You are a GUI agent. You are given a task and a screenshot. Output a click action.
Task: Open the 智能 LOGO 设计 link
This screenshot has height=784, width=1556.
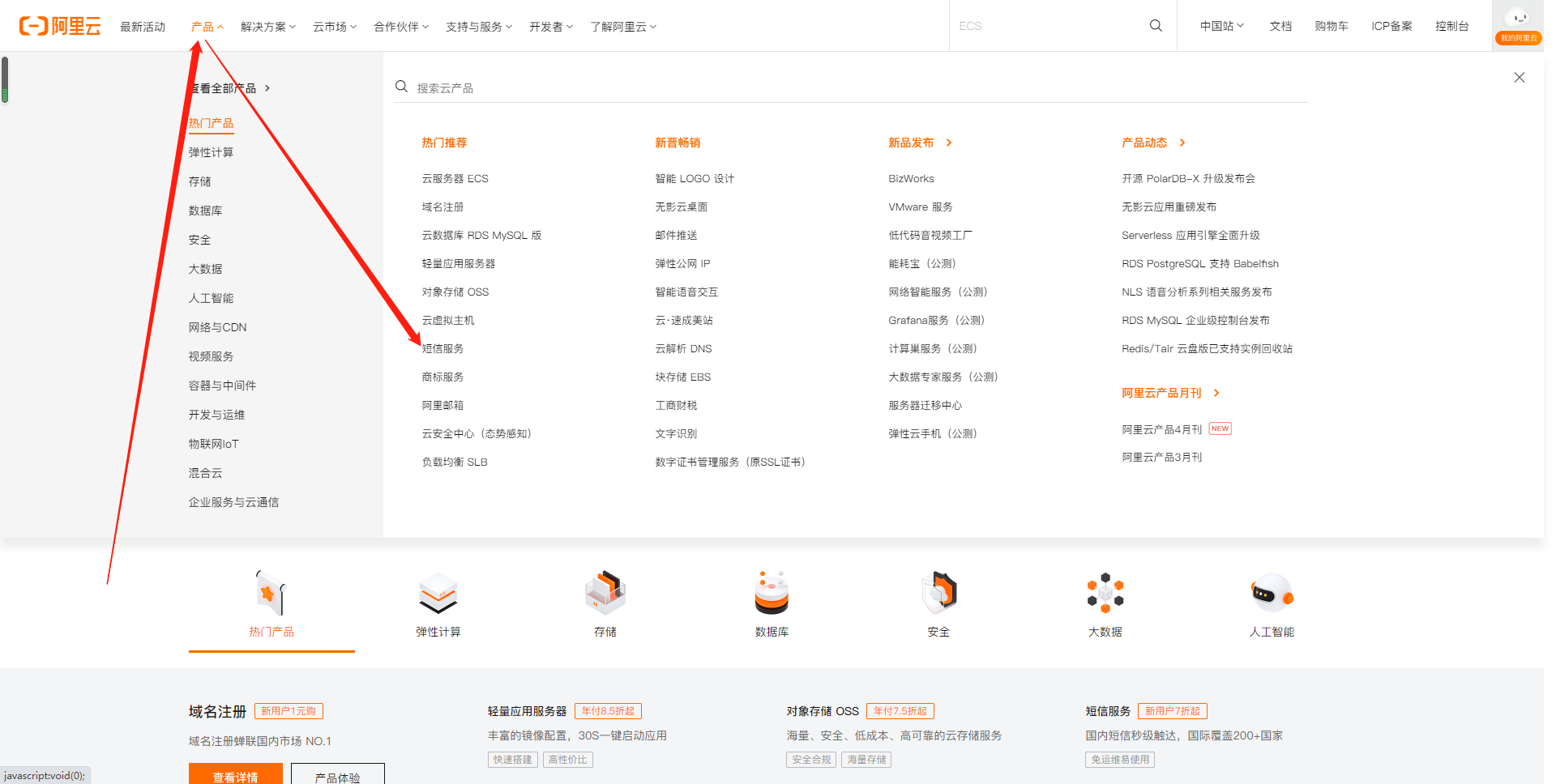[x=695, y=178]
